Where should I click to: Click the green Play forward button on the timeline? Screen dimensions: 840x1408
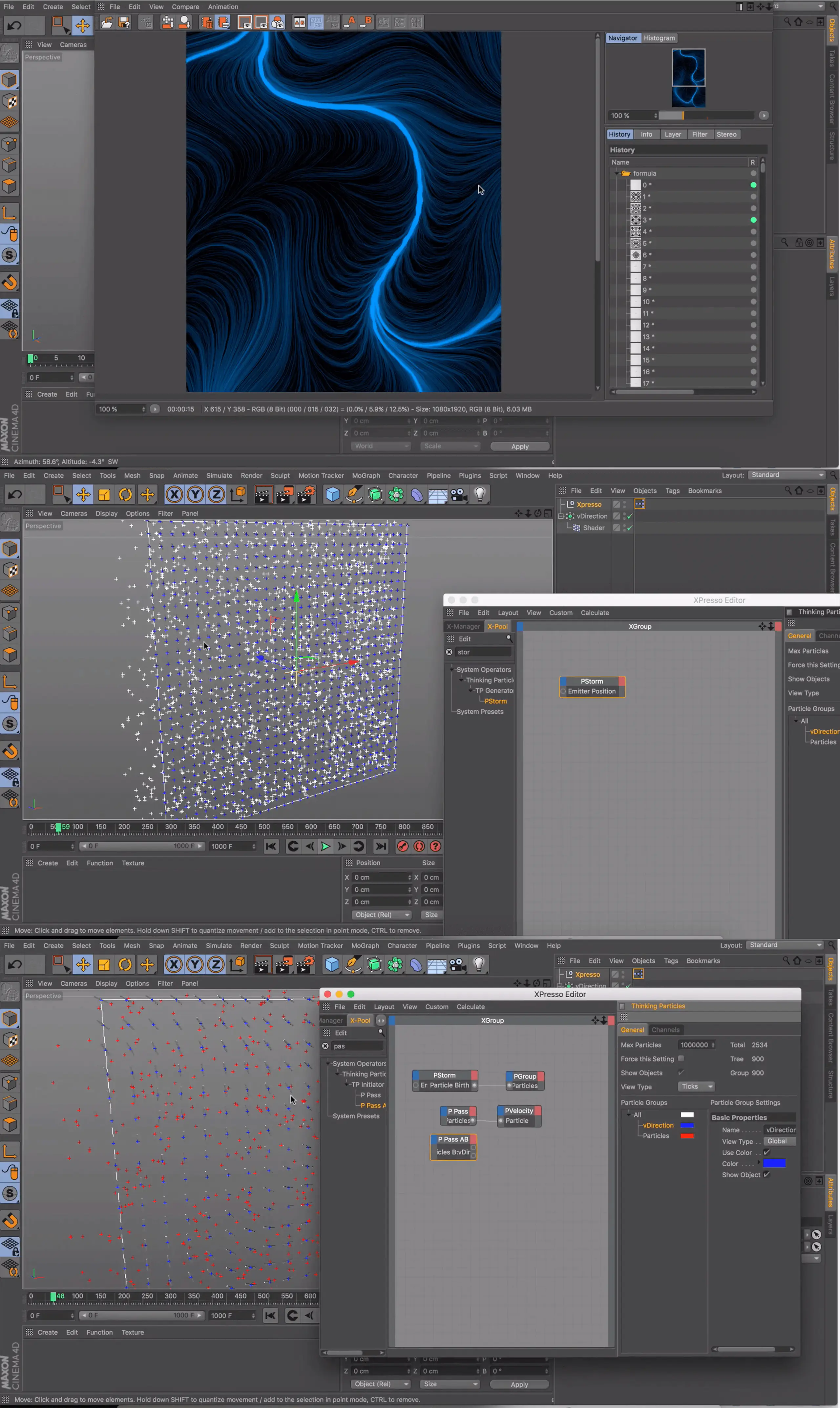(325, 846)
